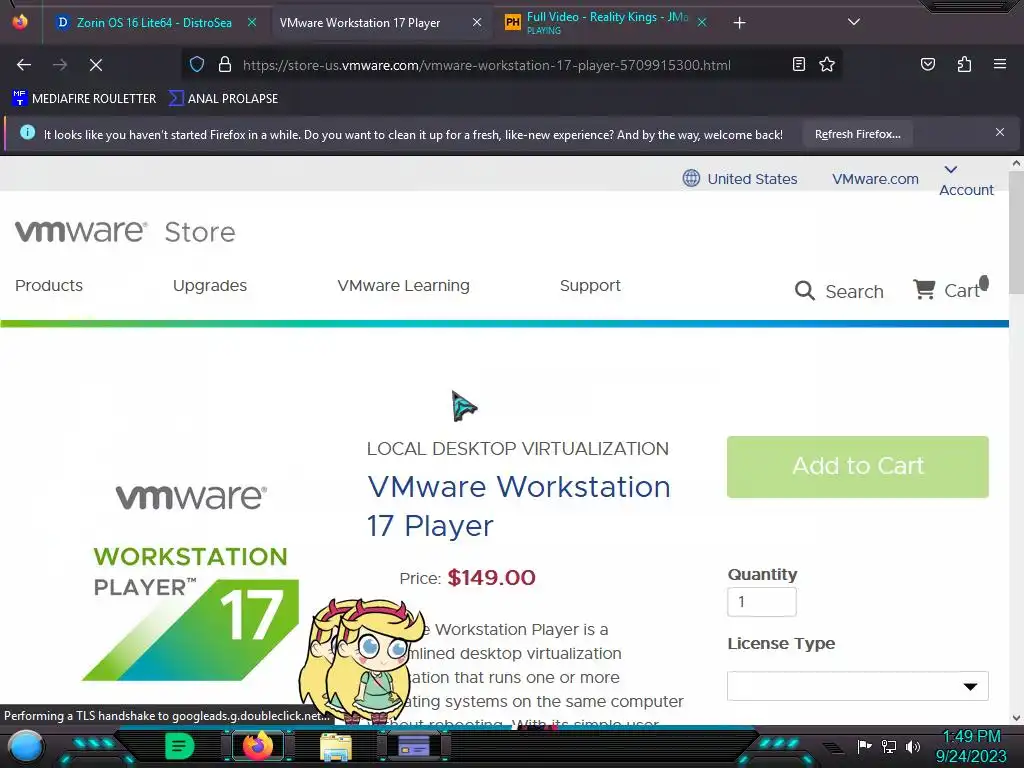Image resolution: width=1024 pixels, height=768 pixels.
Task: Click the Firefox taskbar icon
Action: pyautogui.click(x=257, y=746)
